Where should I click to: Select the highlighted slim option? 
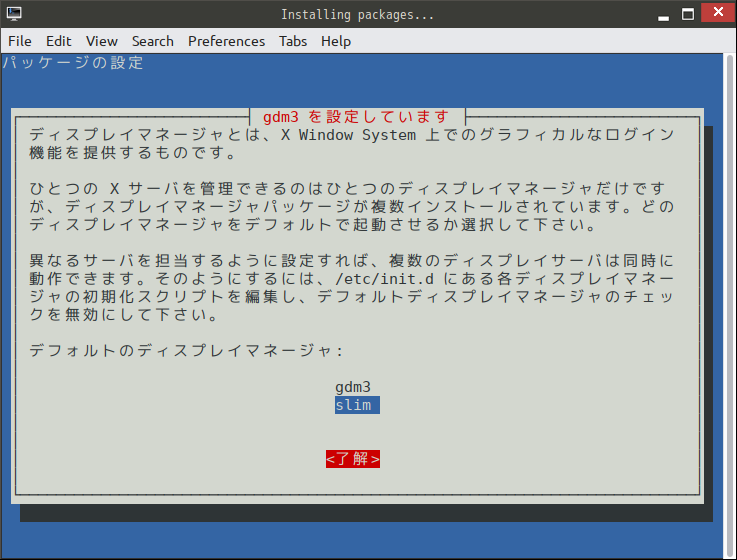coord(357,405)
